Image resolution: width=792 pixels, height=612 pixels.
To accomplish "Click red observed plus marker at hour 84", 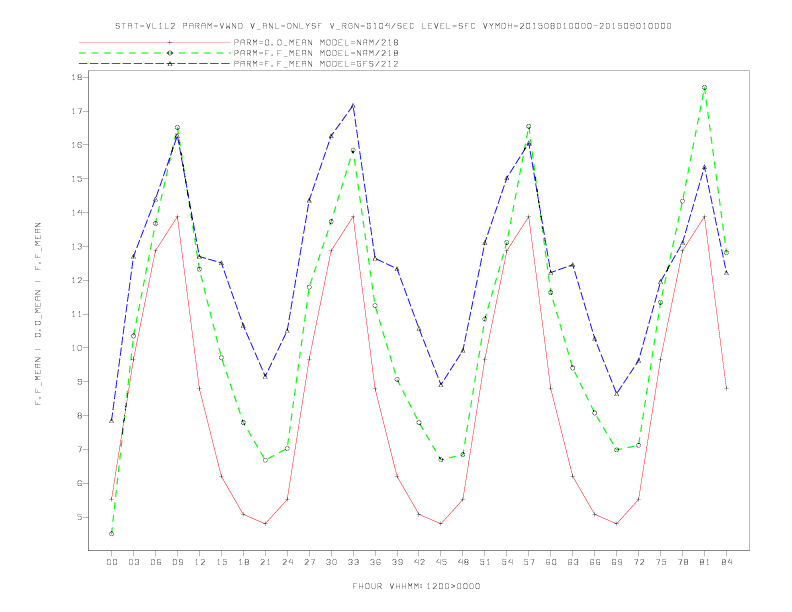I will tap(726, 388).
